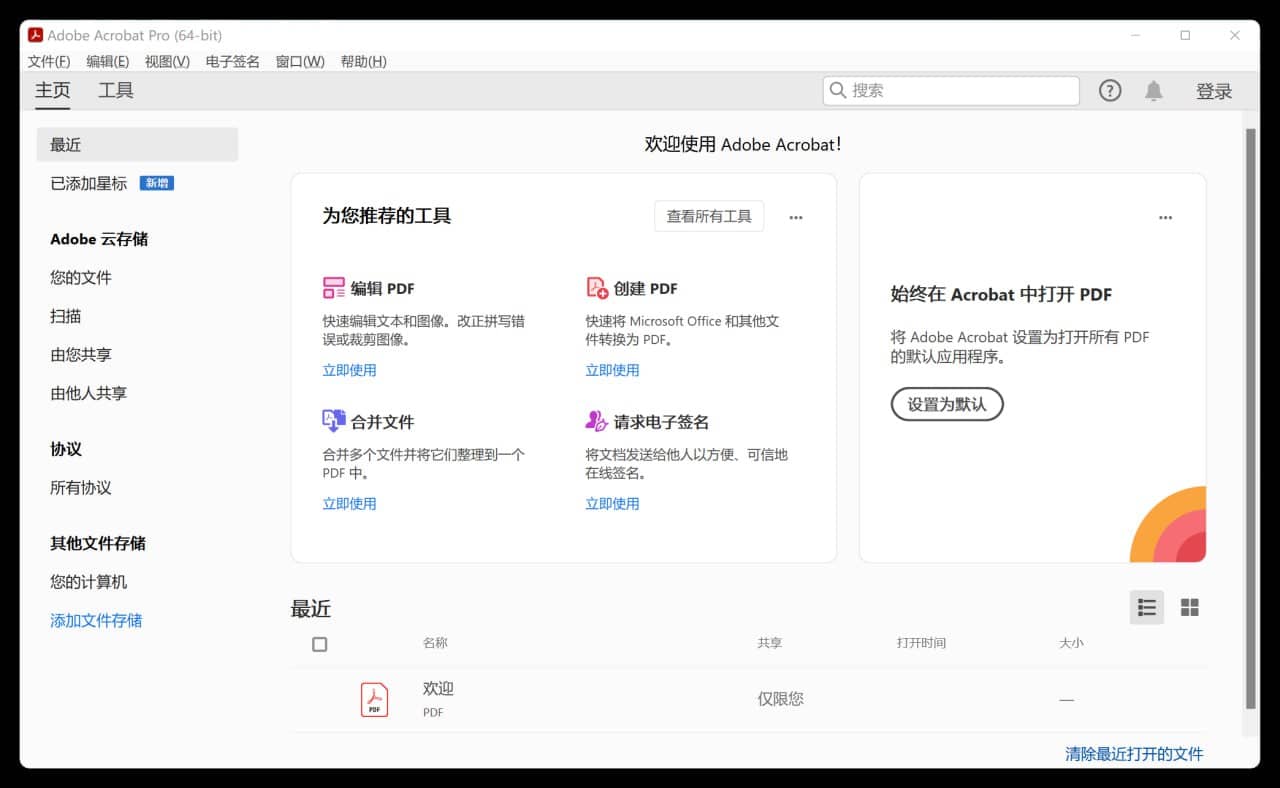Select the 欢迎 file name in recent list
The image size is (1280, 788).
point(438,688)
